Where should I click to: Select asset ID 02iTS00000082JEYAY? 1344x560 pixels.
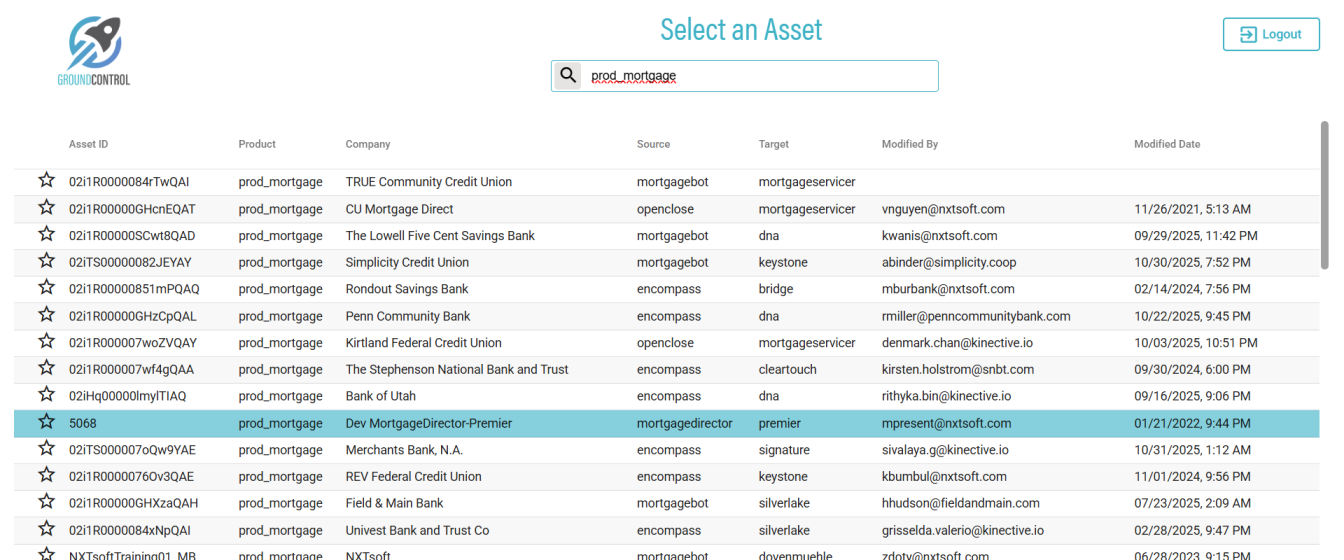tap(130, 262)
